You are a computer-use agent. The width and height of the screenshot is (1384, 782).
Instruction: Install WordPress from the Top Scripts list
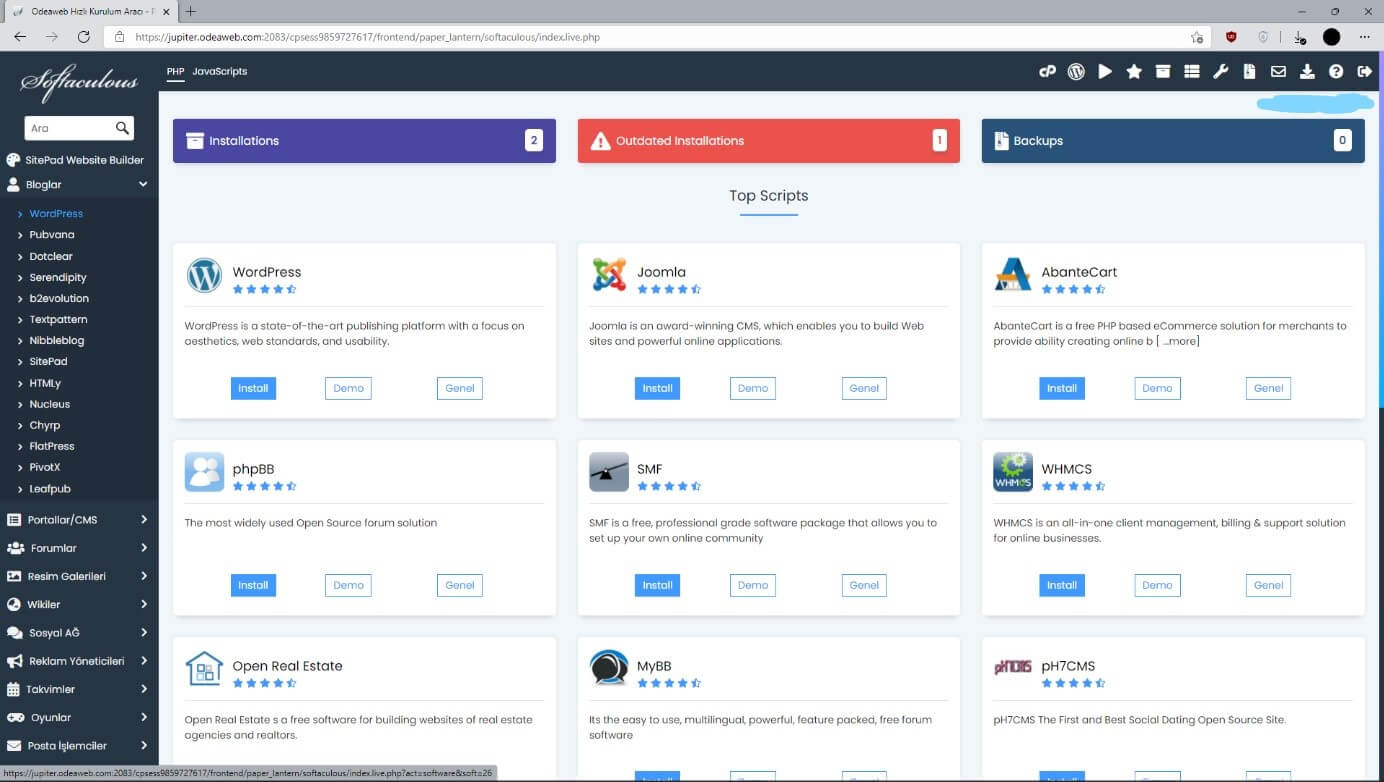(x=252, y=388)
